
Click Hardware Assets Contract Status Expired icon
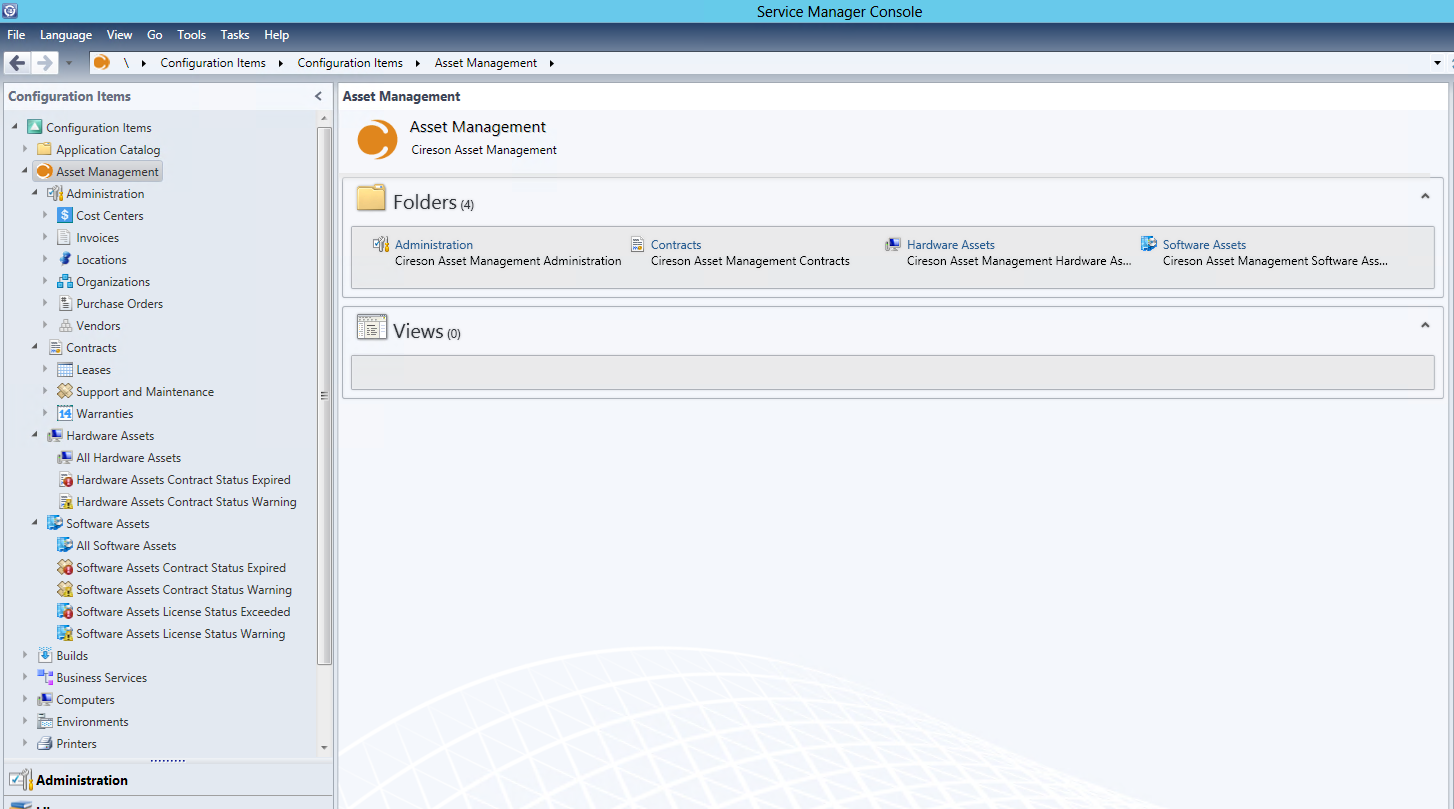coord(65,479)
